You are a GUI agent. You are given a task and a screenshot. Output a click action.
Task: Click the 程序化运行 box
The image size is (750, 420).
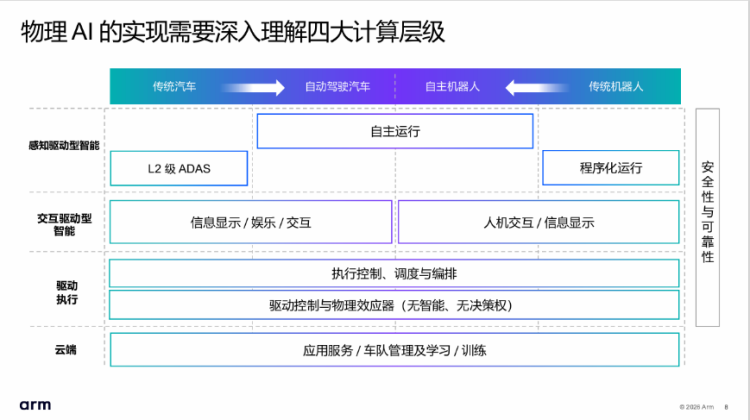click(611, 168)
